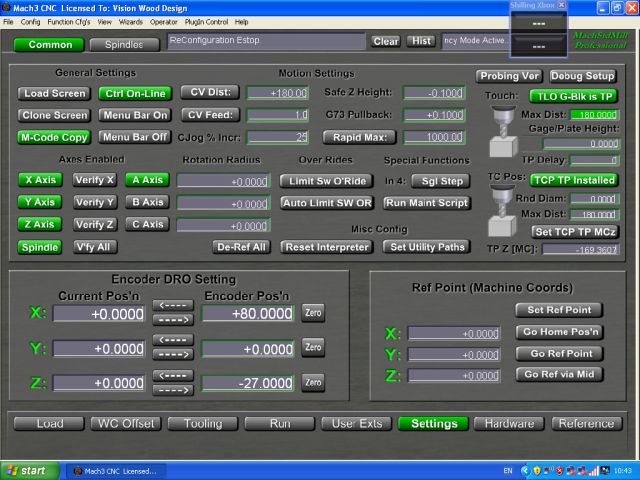Screen dimensions: 640x480
Task: Open the Operator menu
Action: 164,22
